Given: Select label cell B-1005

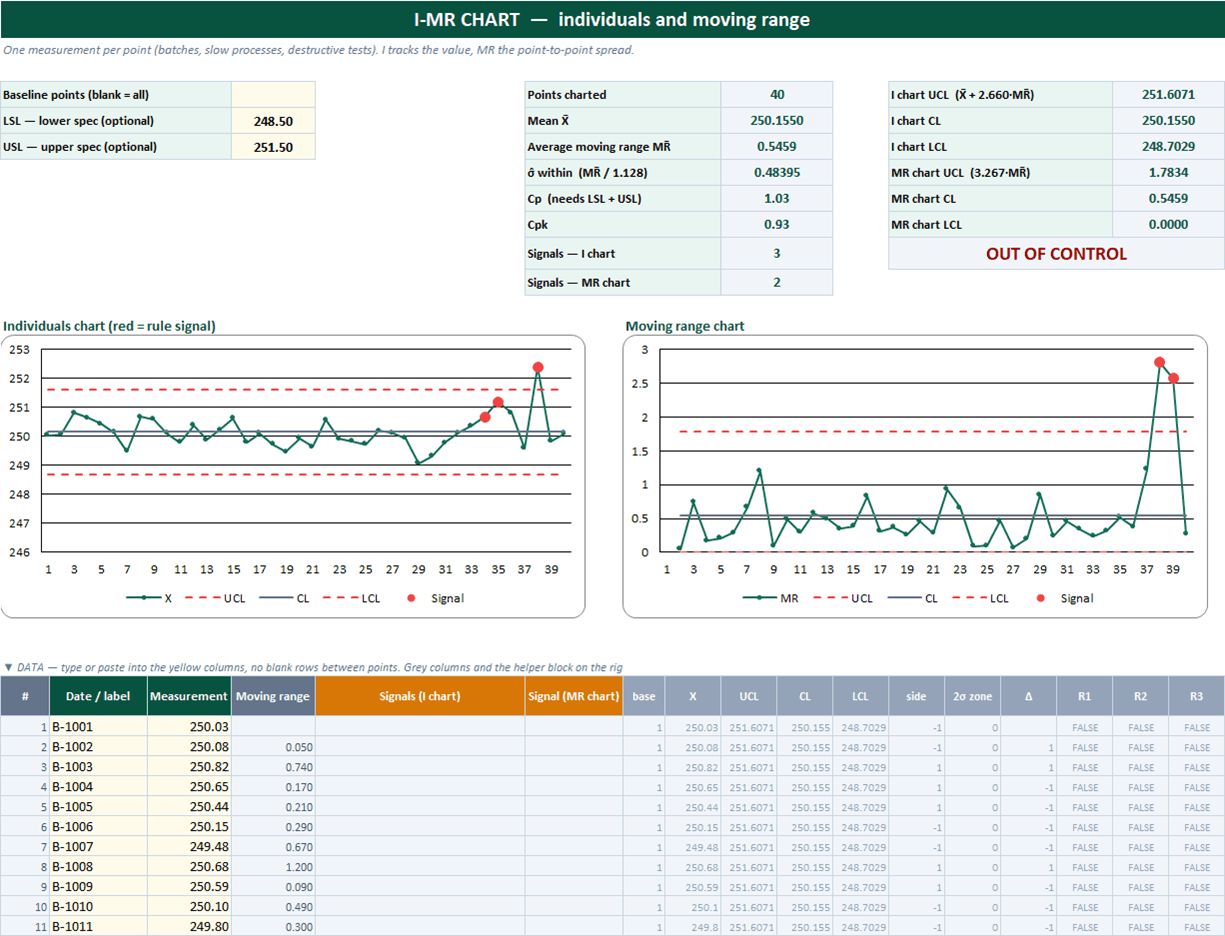Looking at the screenshot, I should [x=98, y=807].
